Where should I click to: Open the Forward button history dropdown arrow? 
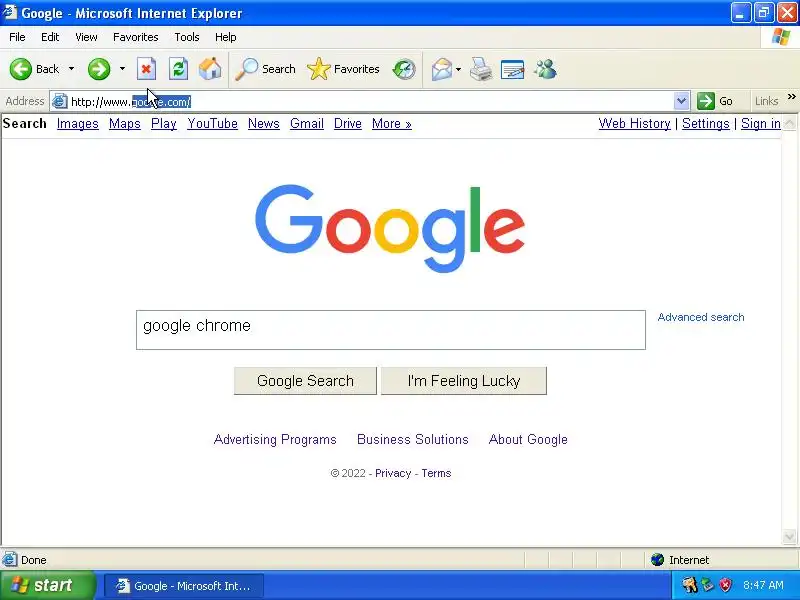(x=122, y=69)
